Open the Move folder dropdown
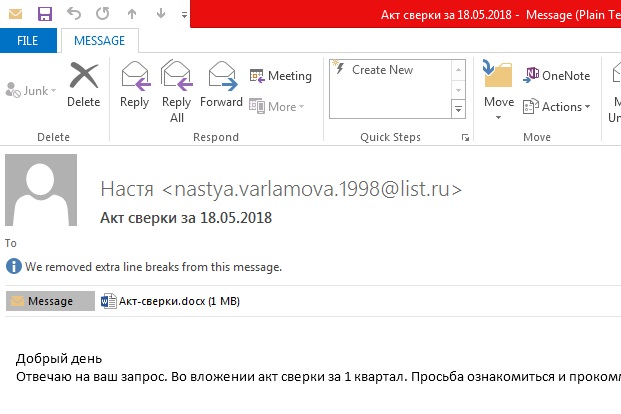 point(499,90)
